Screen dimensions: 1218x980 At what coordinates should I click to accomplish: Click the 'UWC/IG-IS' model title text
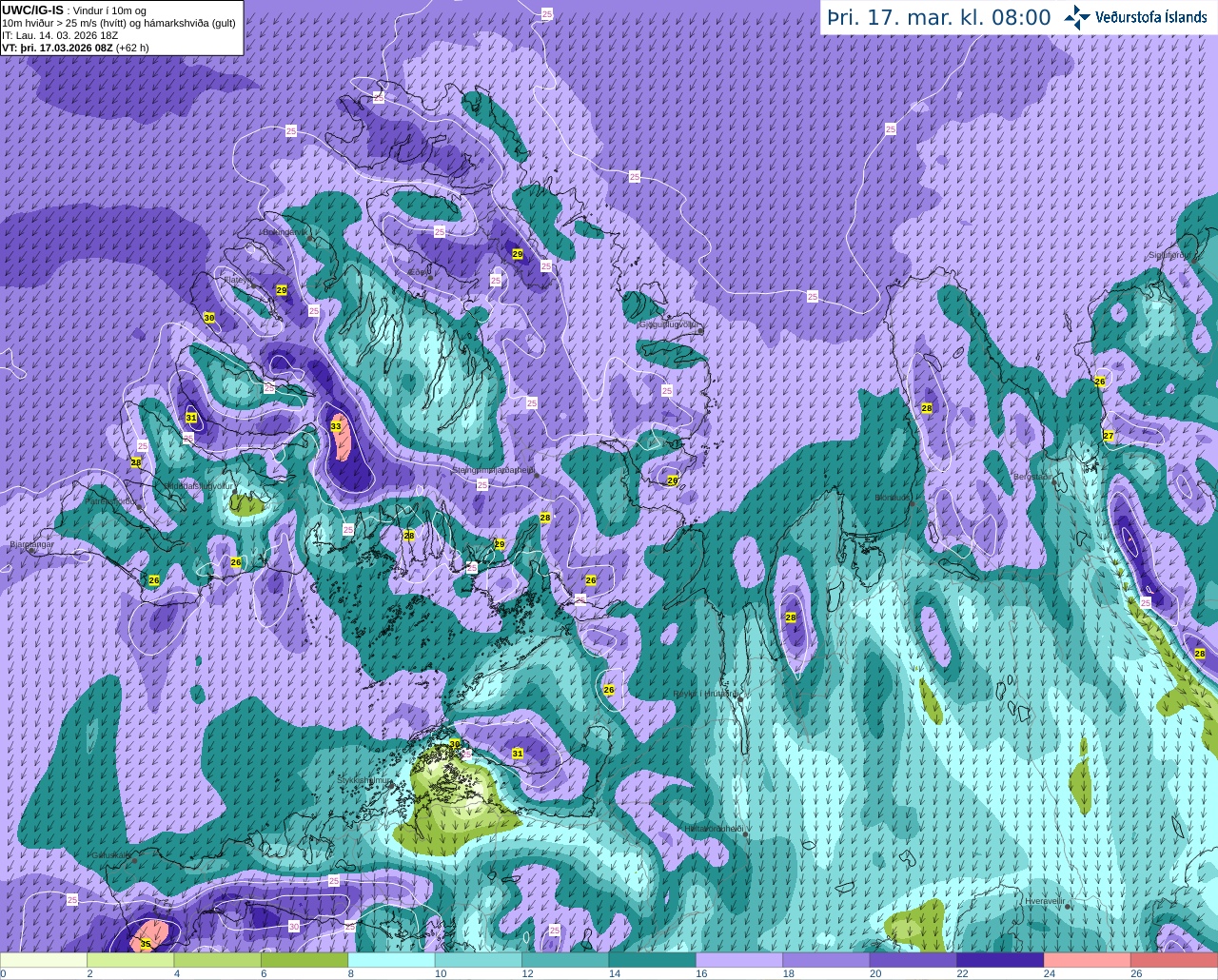click(x=32, y=10)
